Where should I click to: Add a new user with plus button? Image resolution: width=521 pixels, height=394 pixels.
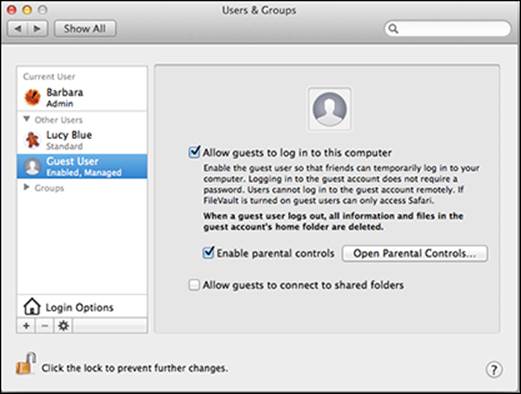26,326
